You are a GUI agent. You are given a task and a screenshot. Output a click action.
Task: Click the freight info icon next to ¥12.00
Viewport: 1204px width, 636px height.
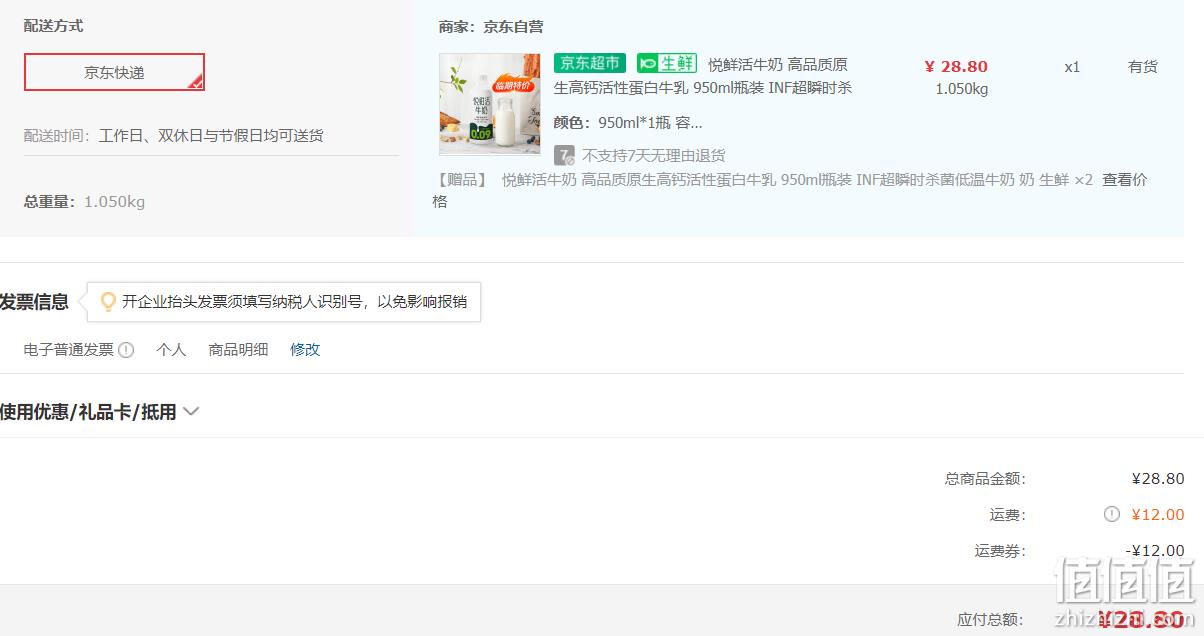tap(1111, 514)
